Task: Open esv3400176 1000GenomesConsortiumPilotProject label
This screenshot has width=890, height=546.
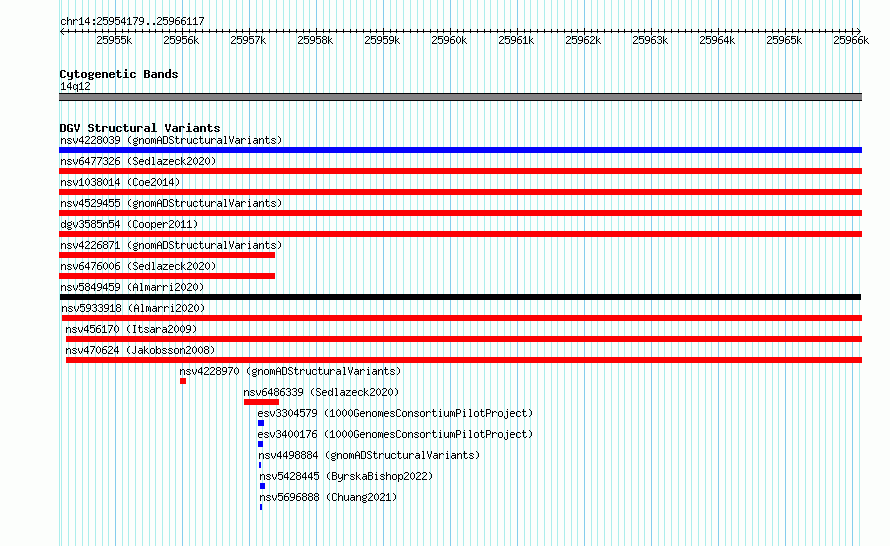Action: [x=395, y=434]
